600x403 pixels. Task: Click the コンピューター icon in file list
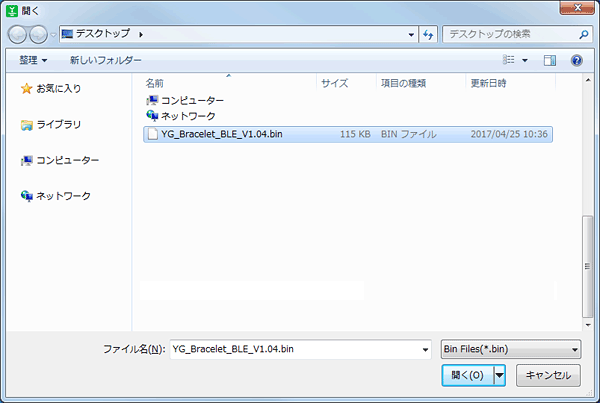click(x=152, y=101)
